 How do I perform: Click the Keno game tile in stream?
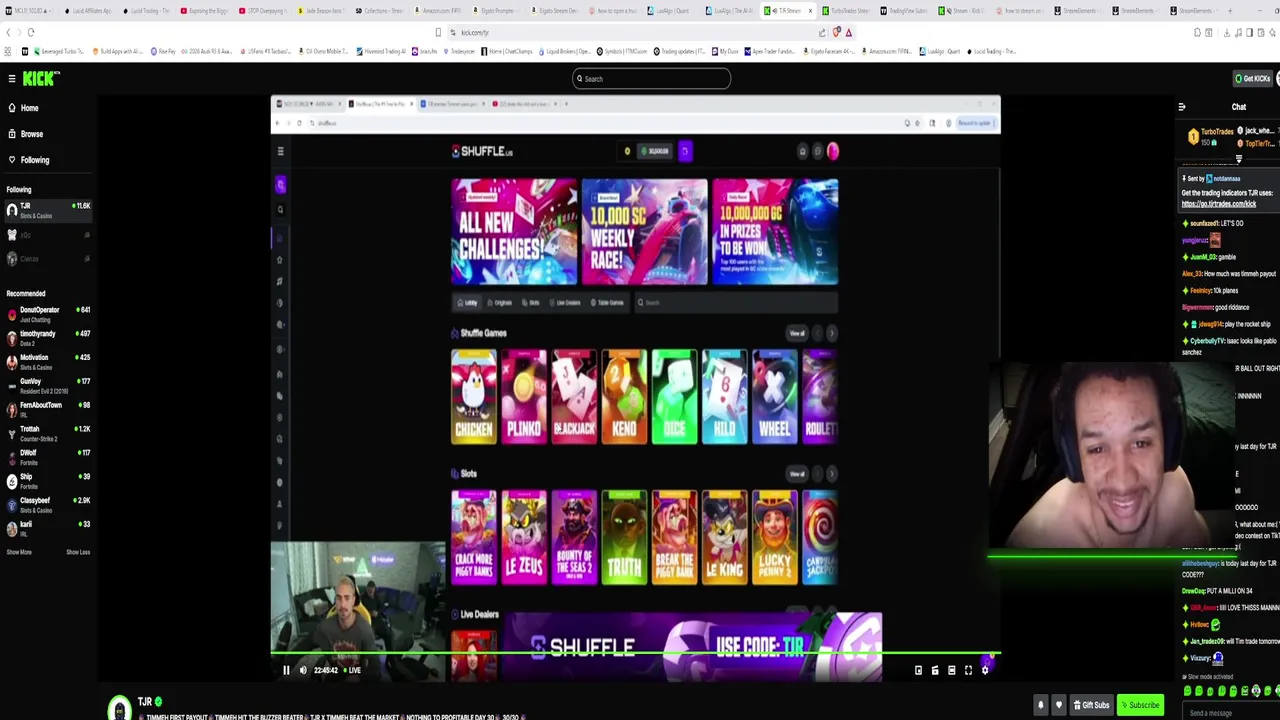624,396
